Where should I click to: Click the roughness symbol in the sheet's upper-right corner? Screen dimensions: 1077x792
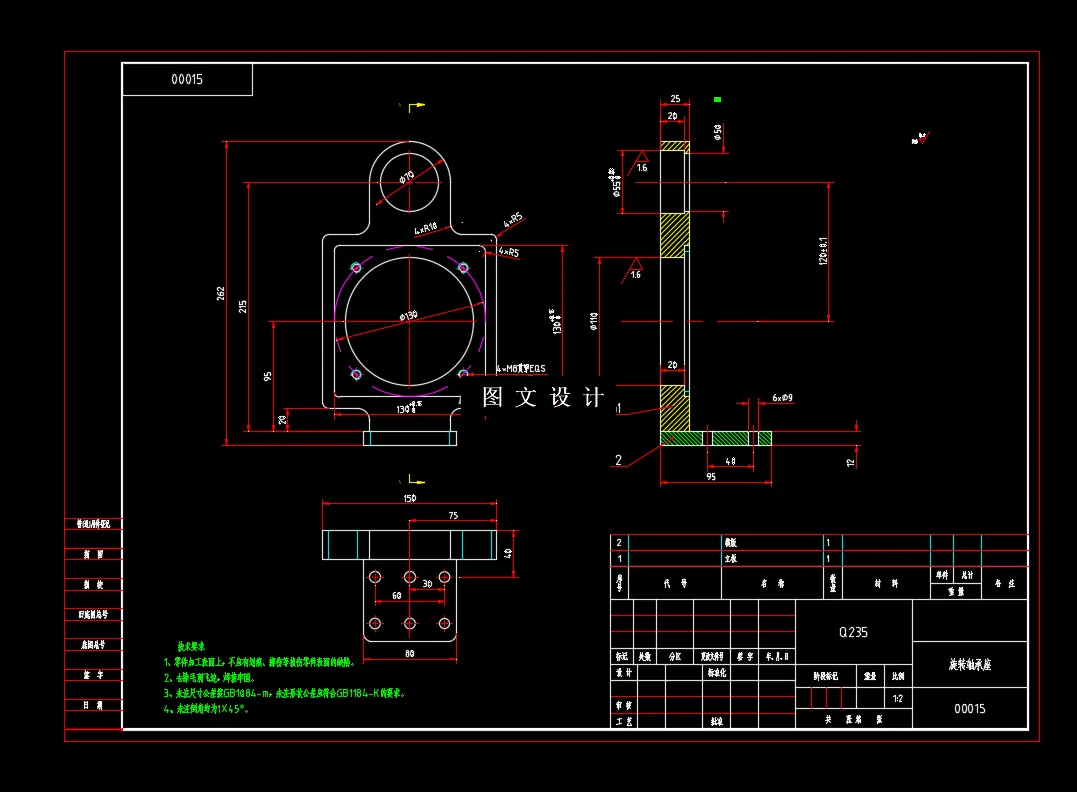pos(920,138)
